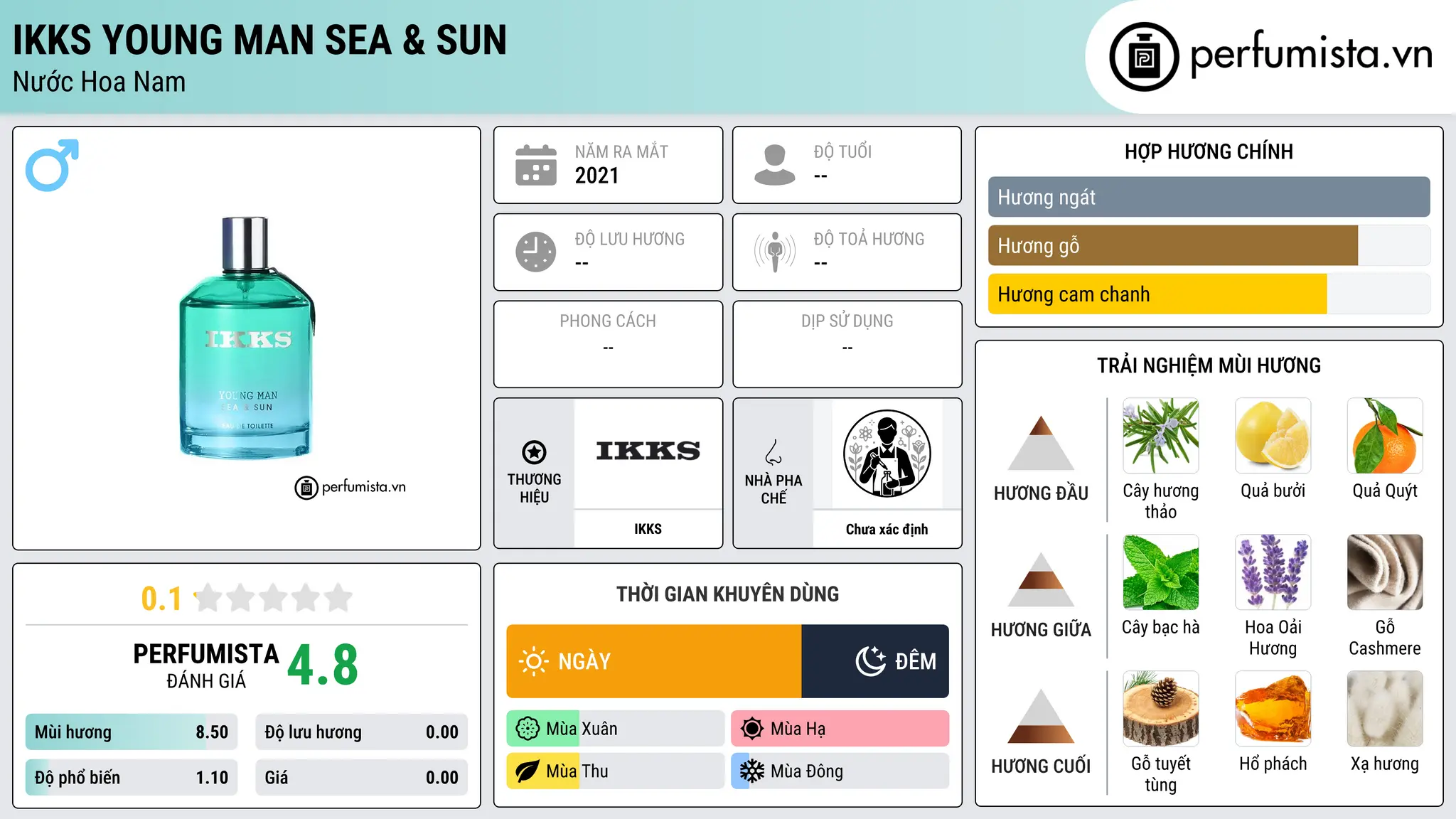
Task: Click the Hương cam chanh accord bar
Action: pyautogui.click(x=1209, y=294)
